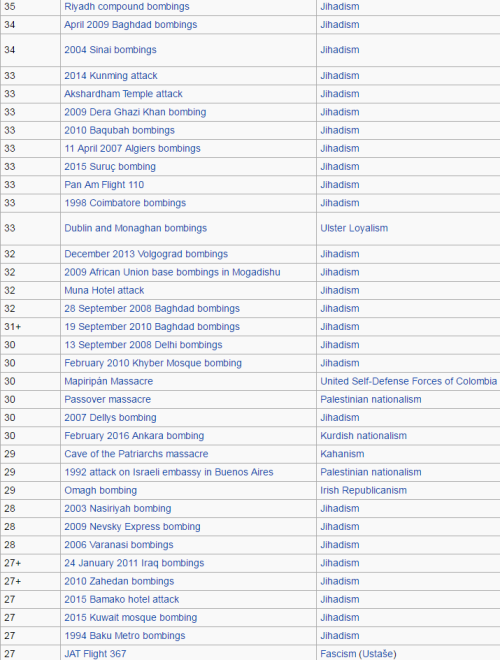This screenshot has width=500, height=660.
Task: Open the Irish Republicanism link
Action: click(x=364, y=490)
